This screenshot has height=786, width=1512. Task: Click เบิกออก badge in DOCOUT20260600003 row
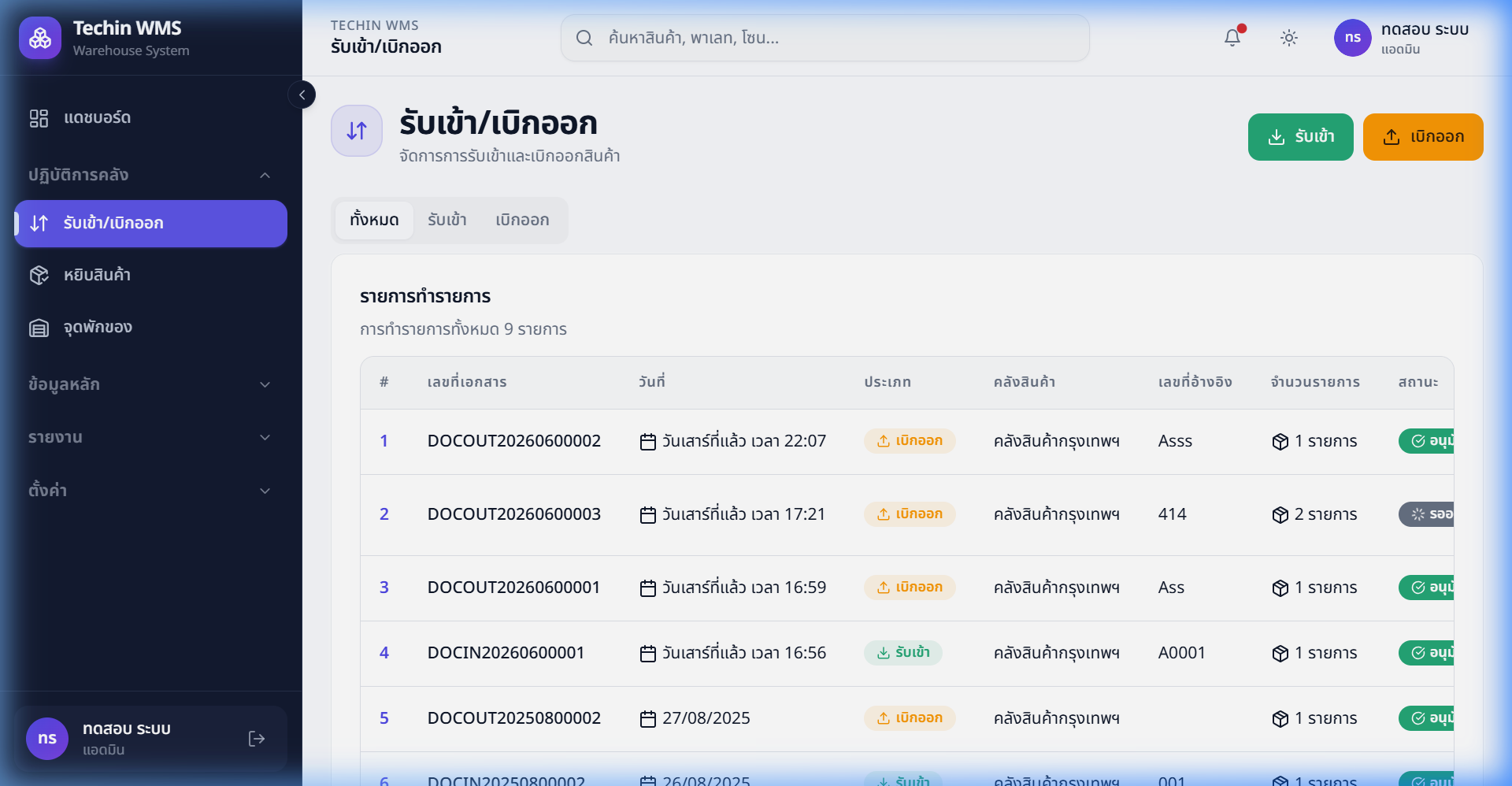click(910, 514)
